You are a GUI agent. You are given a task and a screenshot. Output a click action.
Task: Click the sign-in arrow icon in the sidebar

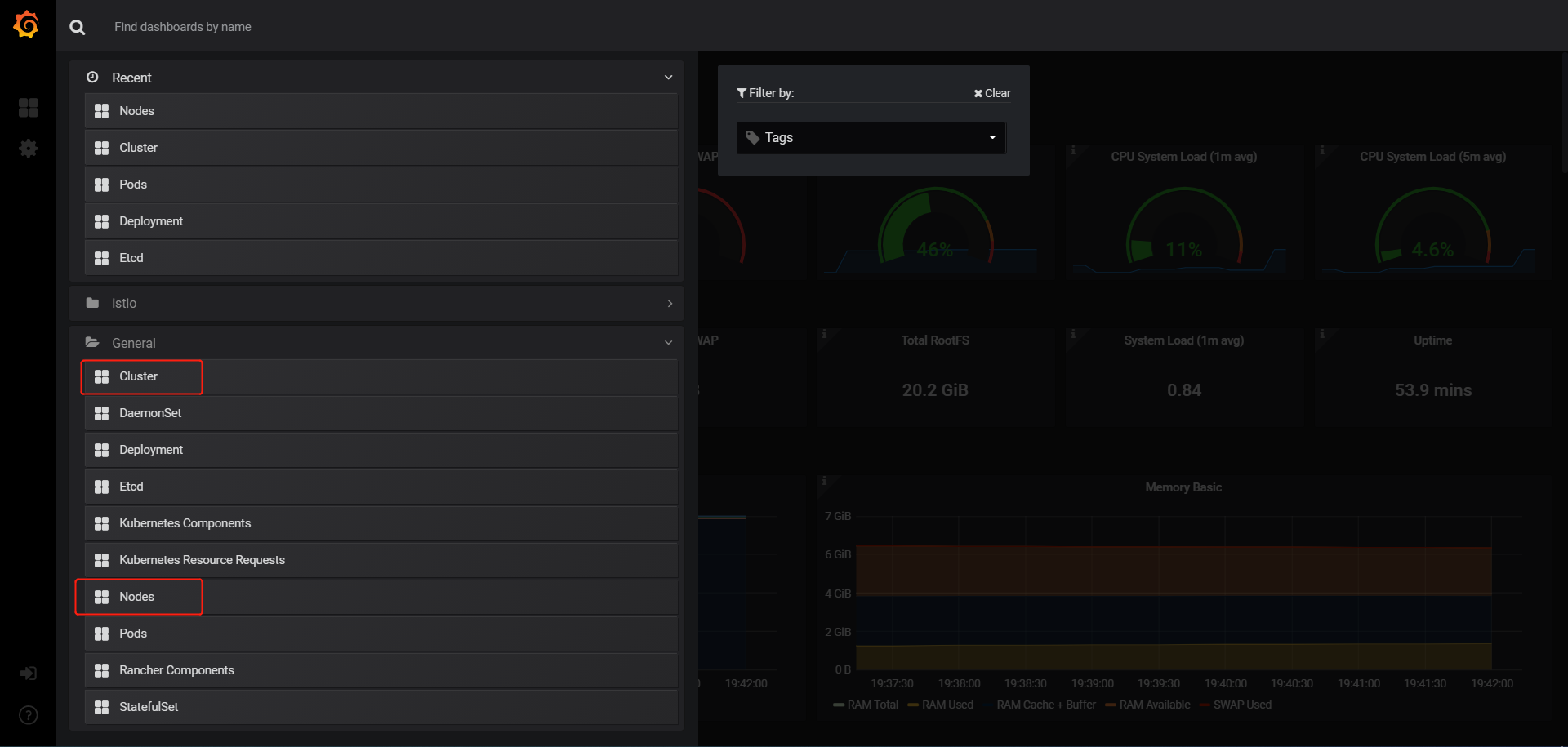coord(28,674)
